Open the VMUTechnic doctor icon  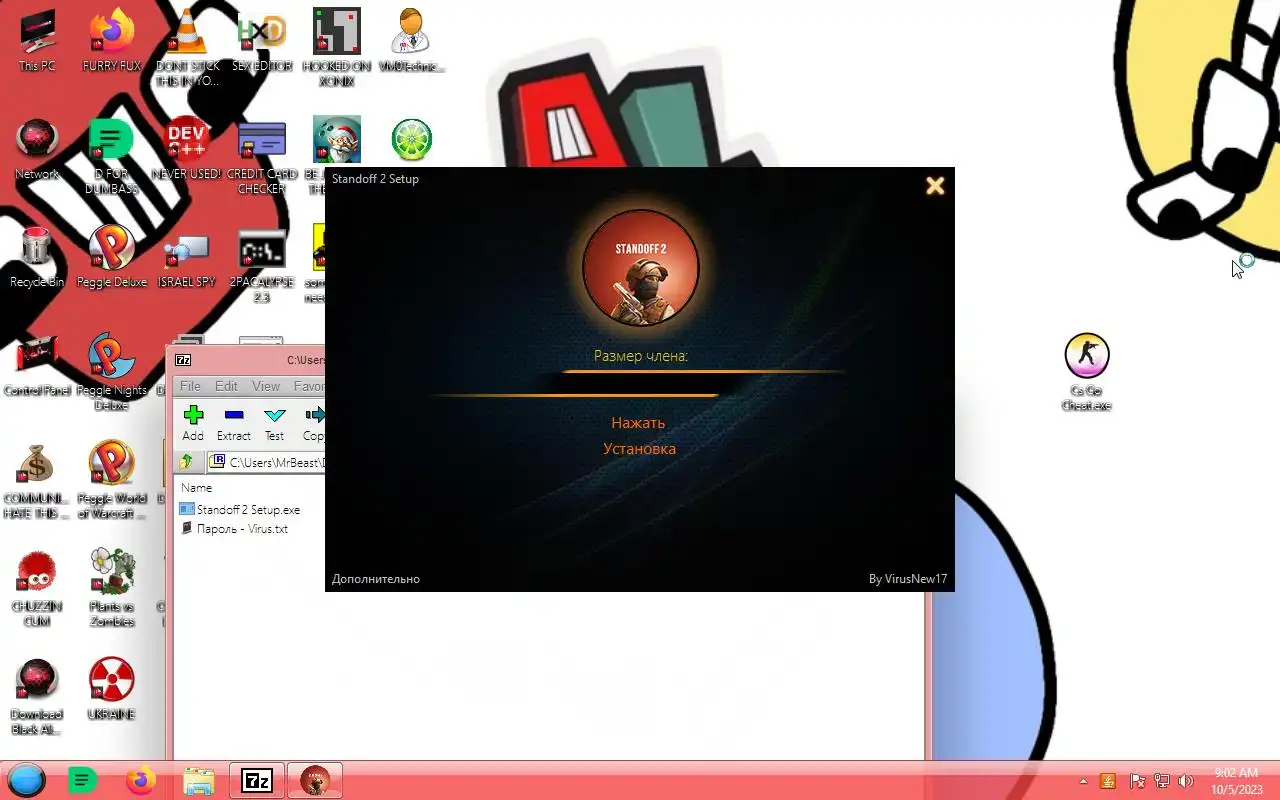[x=411, y=41]
